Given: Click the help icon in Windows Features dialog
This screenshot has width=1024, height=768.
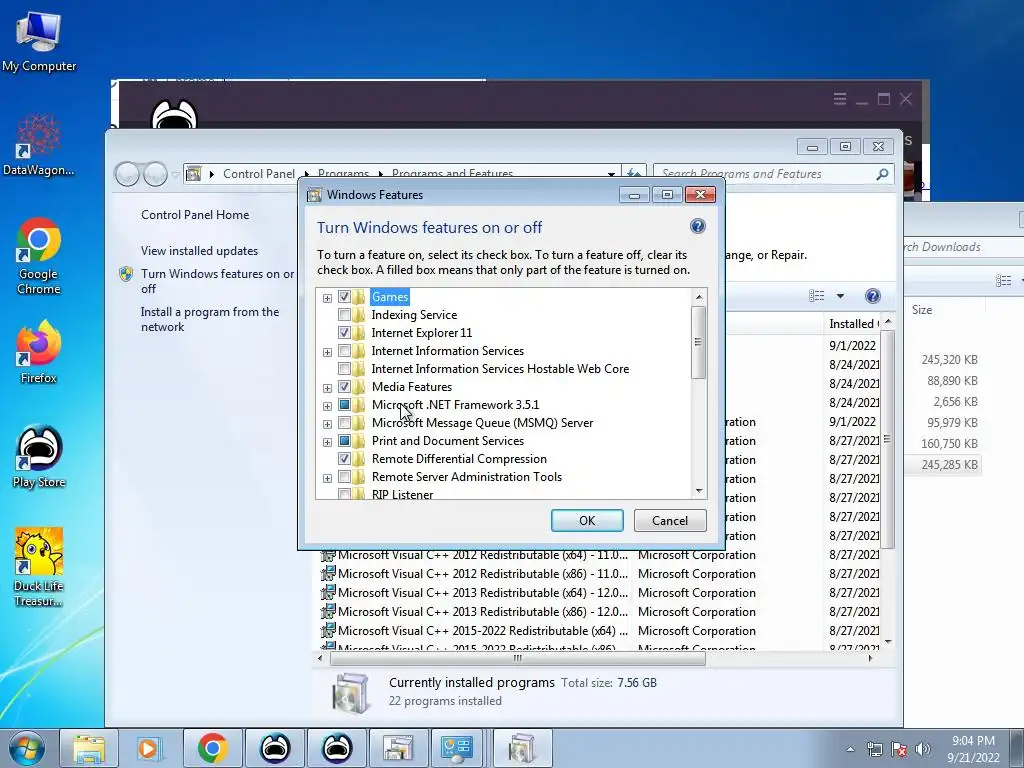Looking at the screenshot, I should [x=697, y=226].
